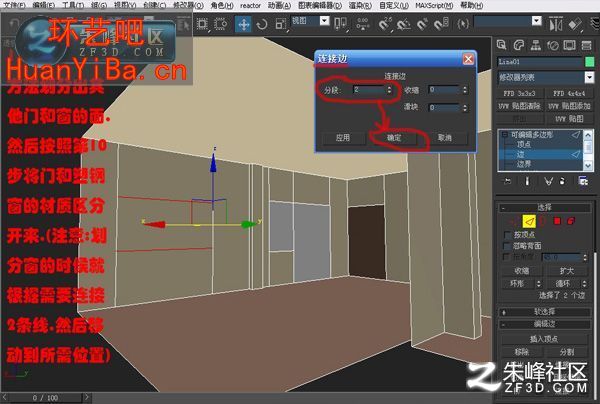Click the Align tool icon

574,24
